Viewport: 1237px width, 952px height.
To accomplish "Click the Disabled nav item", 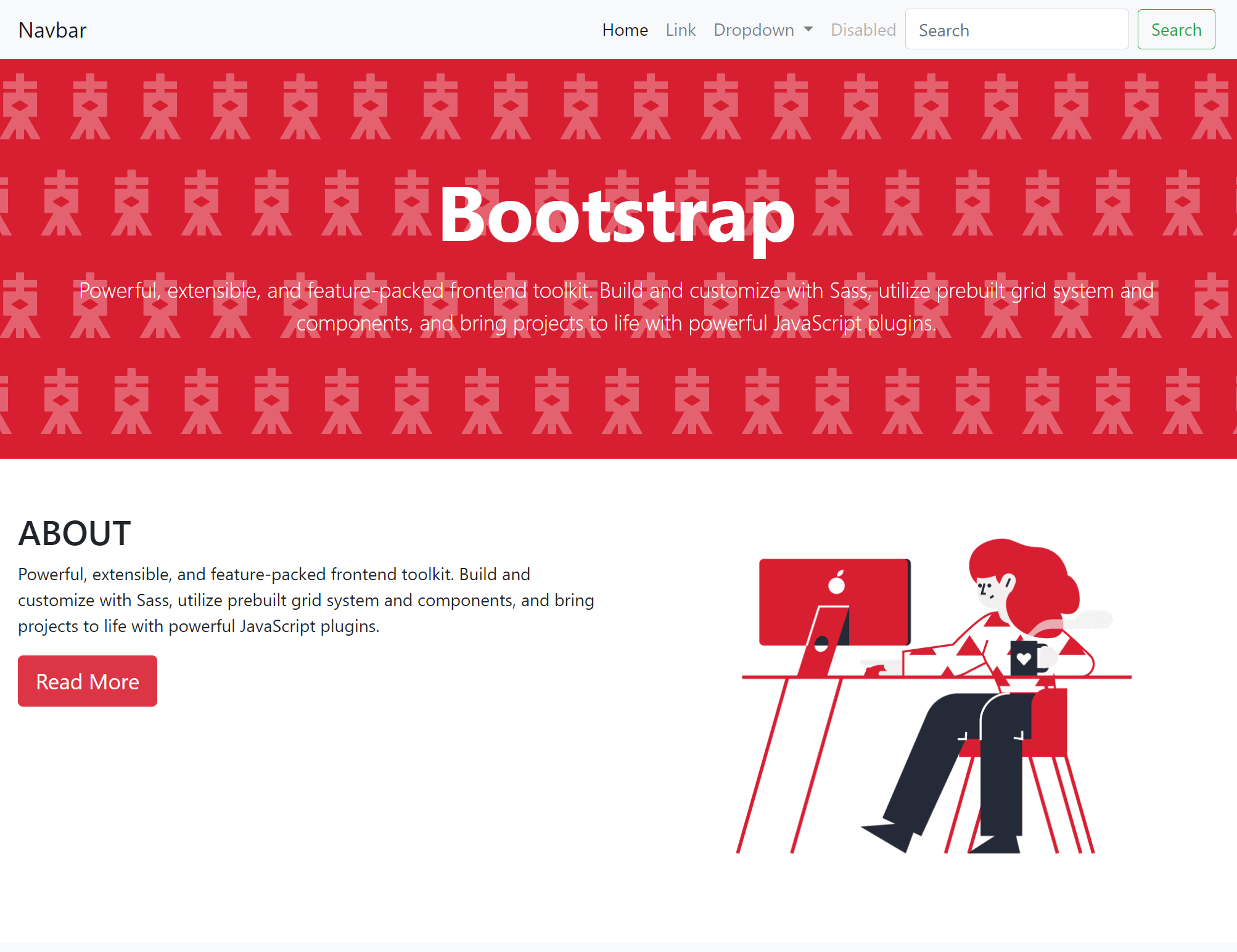I will (x=863, y=30).
